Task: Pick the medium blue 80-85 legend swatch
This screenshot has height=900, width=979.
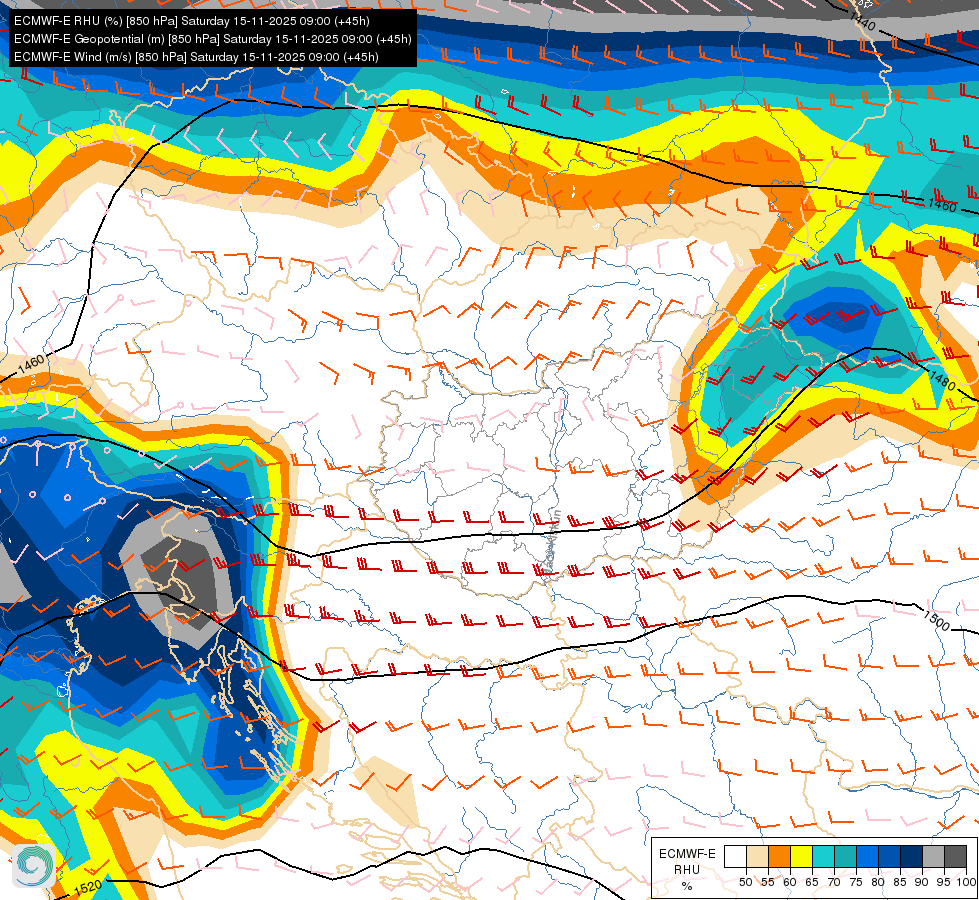Action: pos(889,856)
